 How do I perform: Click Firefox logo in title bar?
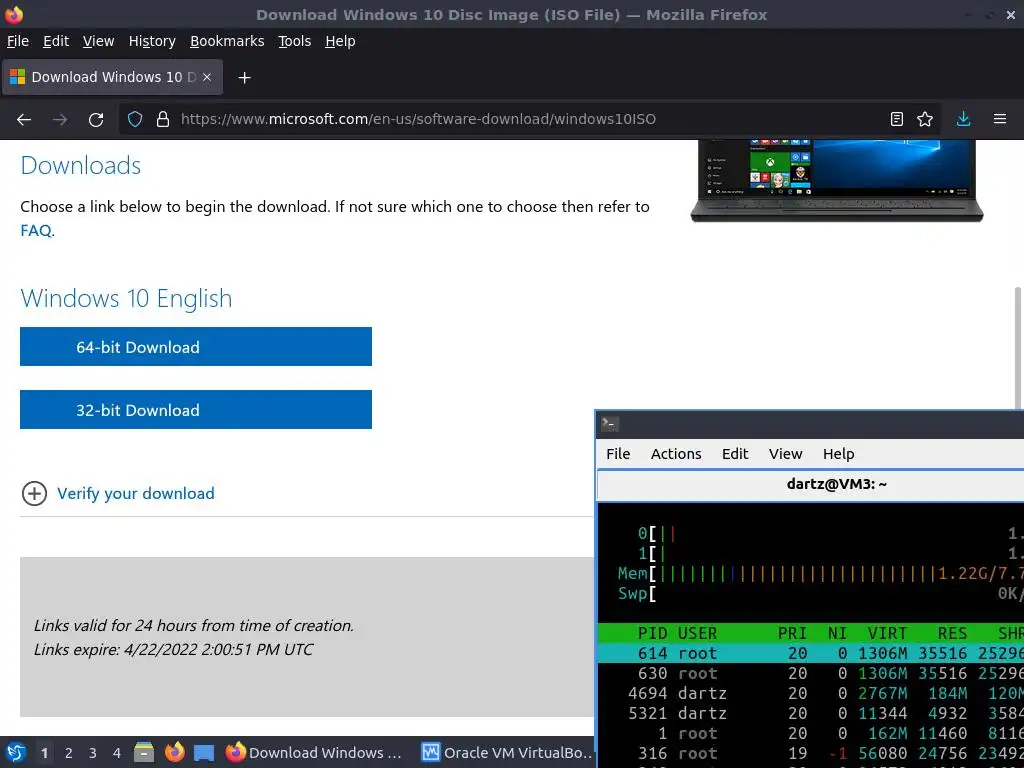point(14,14)
